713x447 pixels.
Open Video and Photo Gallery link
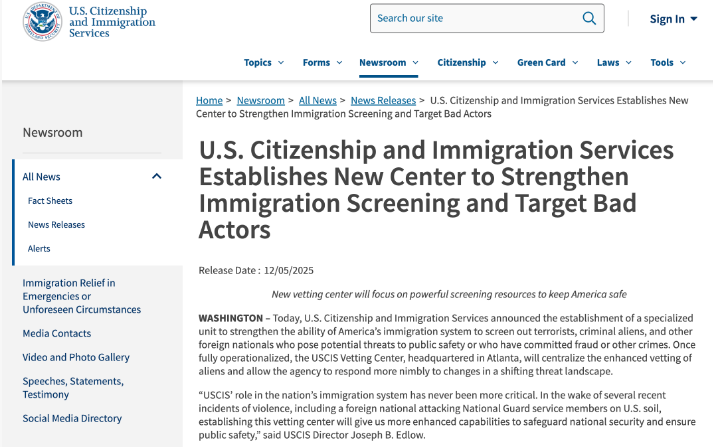click(76, 357)
